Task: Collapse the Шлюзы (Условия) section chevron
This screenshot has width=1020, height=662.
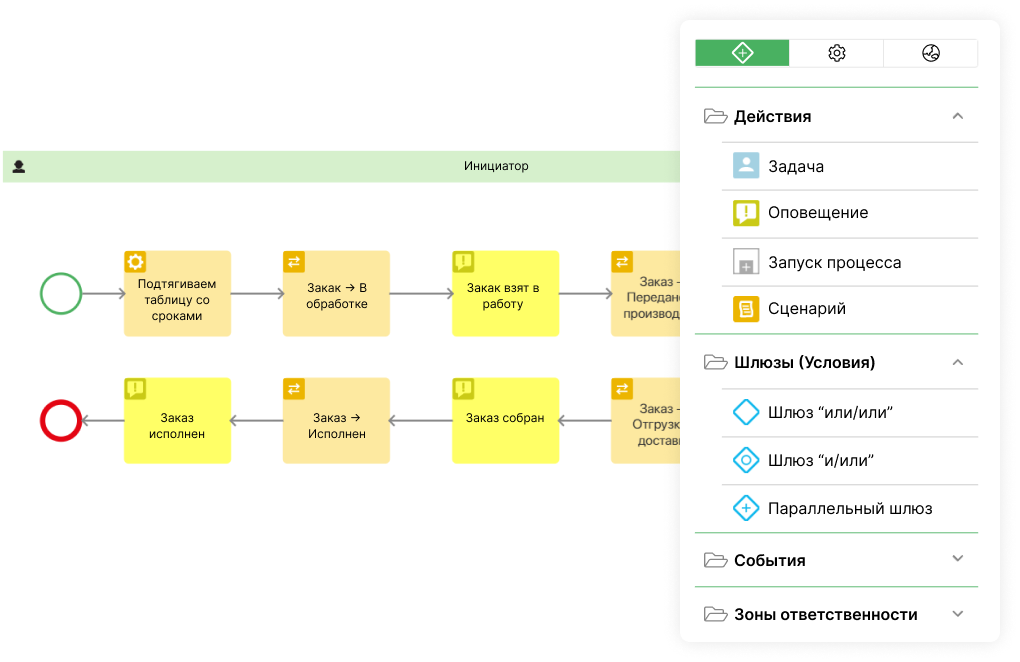Action: (958, 362)
